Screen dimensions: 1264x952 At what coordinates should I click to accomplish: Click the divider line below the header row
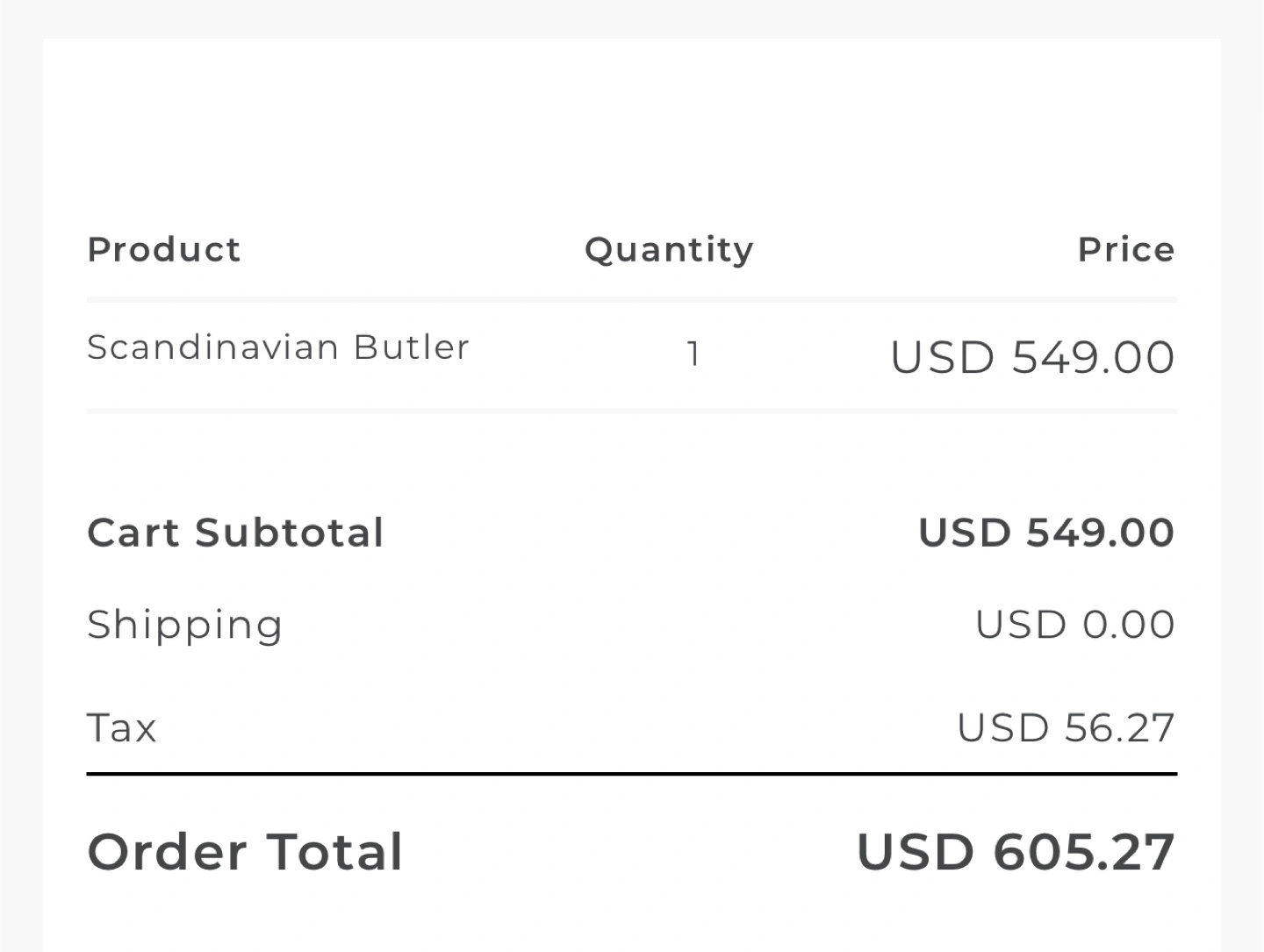point(632,300)
